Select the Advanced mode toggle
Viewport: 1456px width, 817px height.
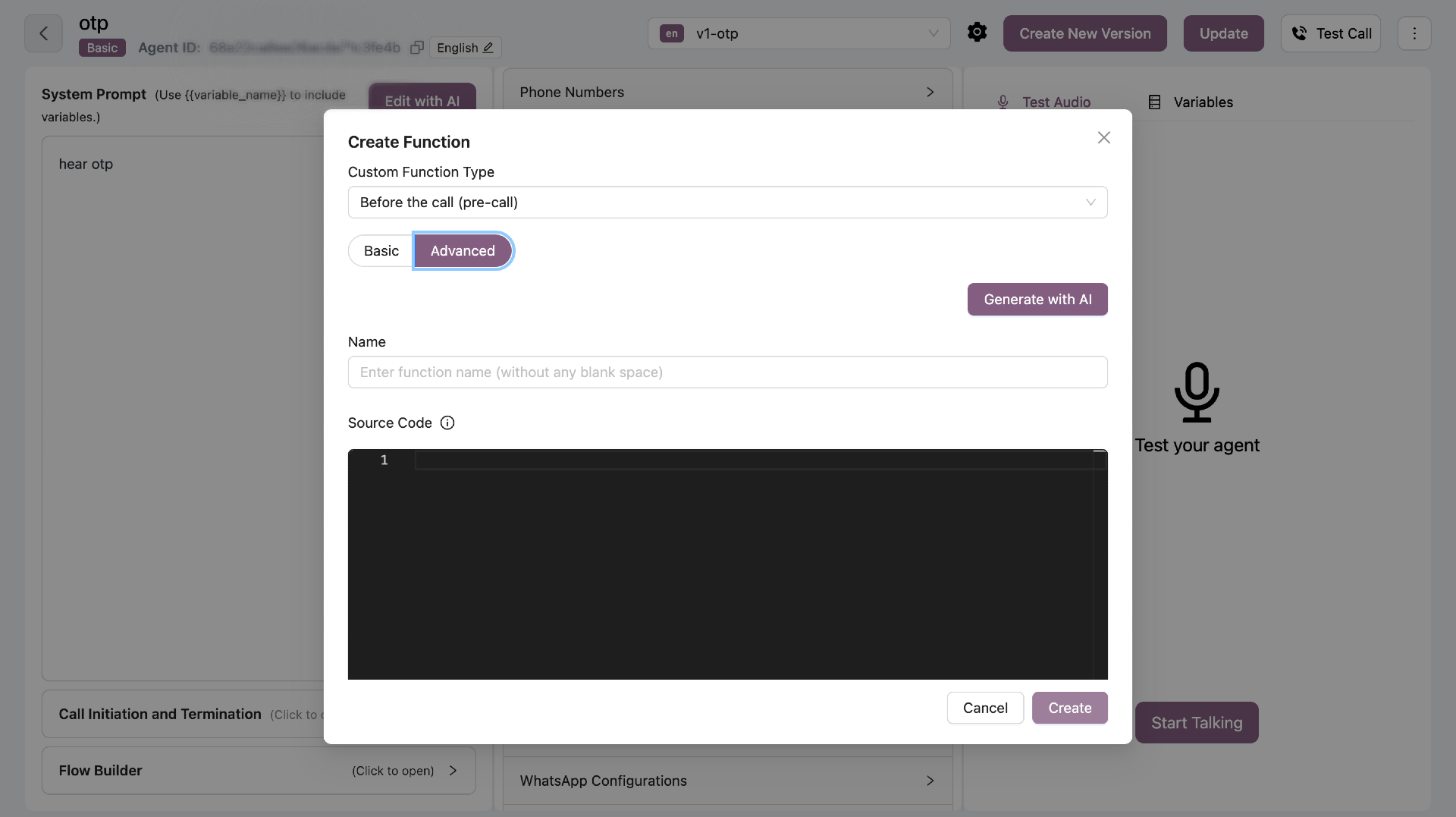(x=463, y=251)
